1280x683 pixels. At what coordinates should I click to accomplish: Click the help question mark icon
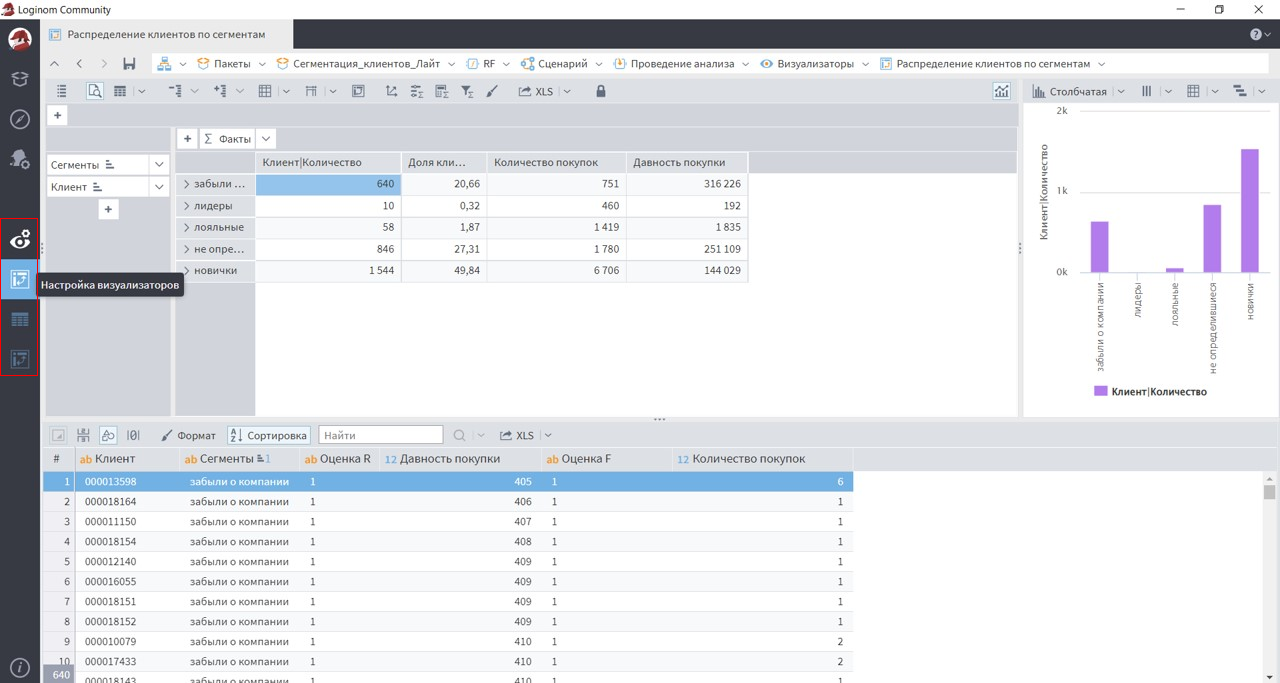[1257, 34]
